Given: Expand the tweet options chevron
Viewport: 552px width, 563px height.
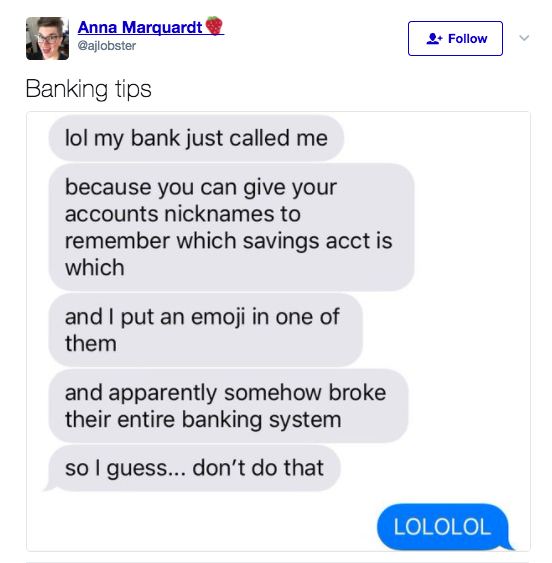Looking at the screenshot, I should coord(524,38).
